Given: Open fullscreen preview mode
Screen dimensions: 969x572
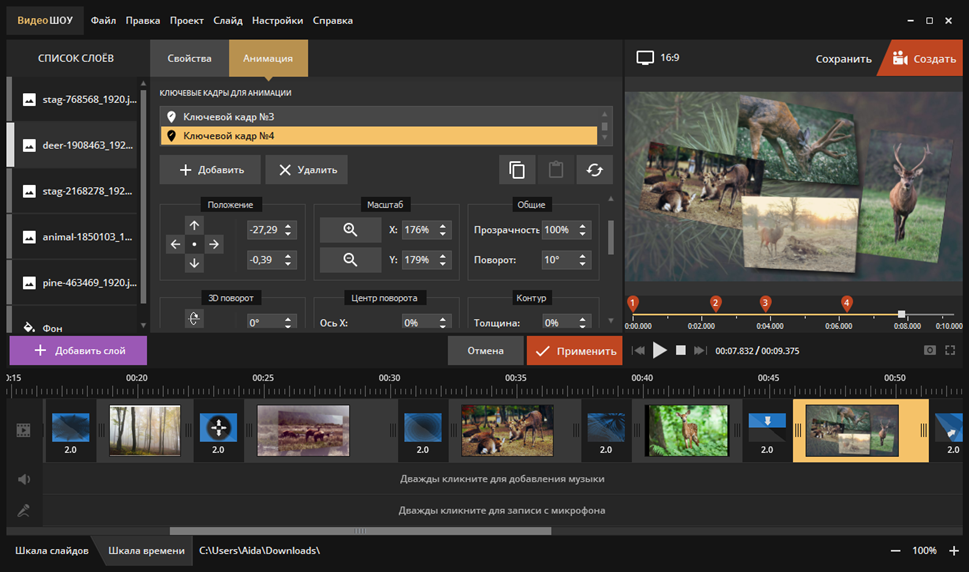Looking at the screenshot, I should 950,350.
